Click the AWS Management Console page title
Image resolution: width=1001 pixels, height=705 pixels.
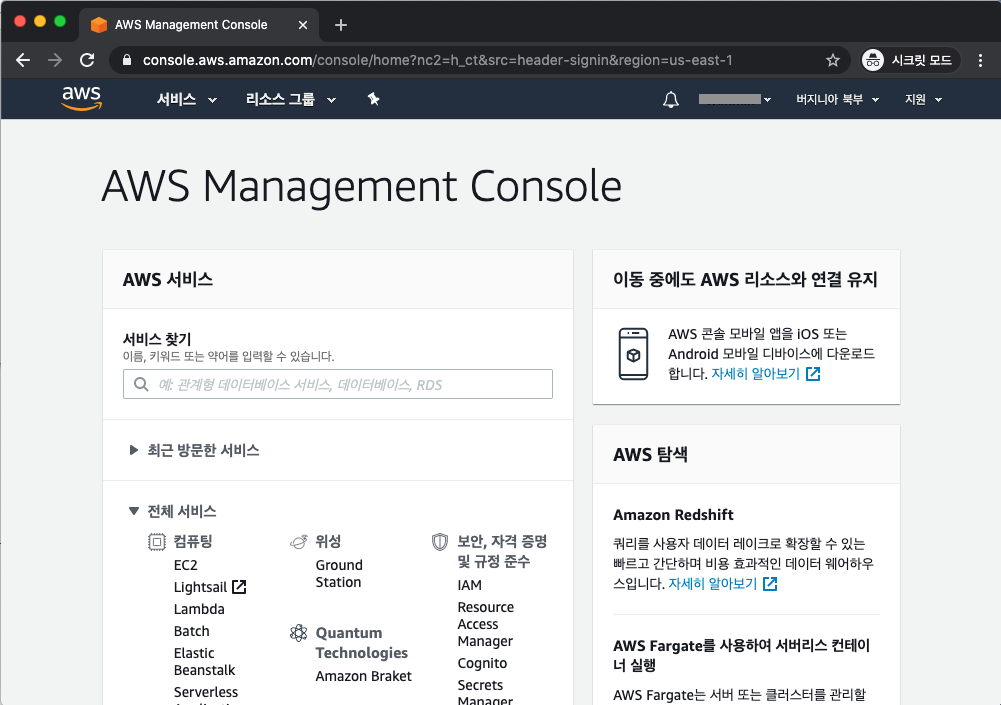point(361,186)
